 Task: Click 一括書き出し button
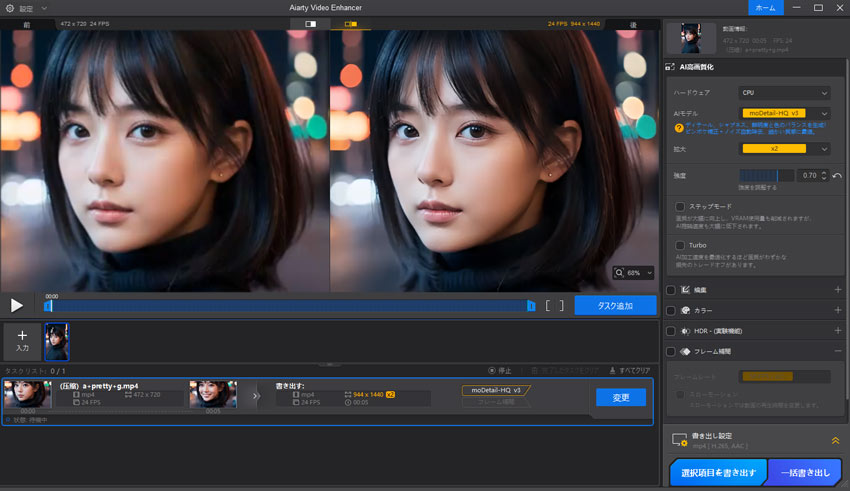coord(805,473)
